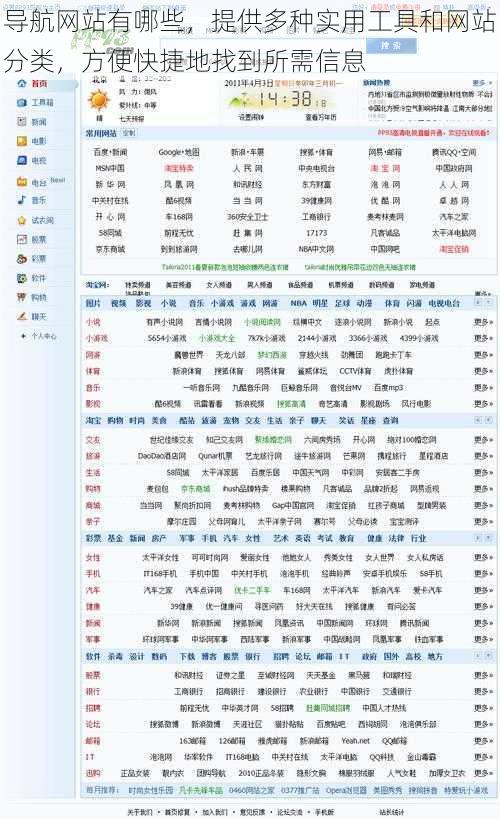Expand 更多 on the 小游戏 row
Viewport: 500px width, 819px height.
(x=483, y=338)
